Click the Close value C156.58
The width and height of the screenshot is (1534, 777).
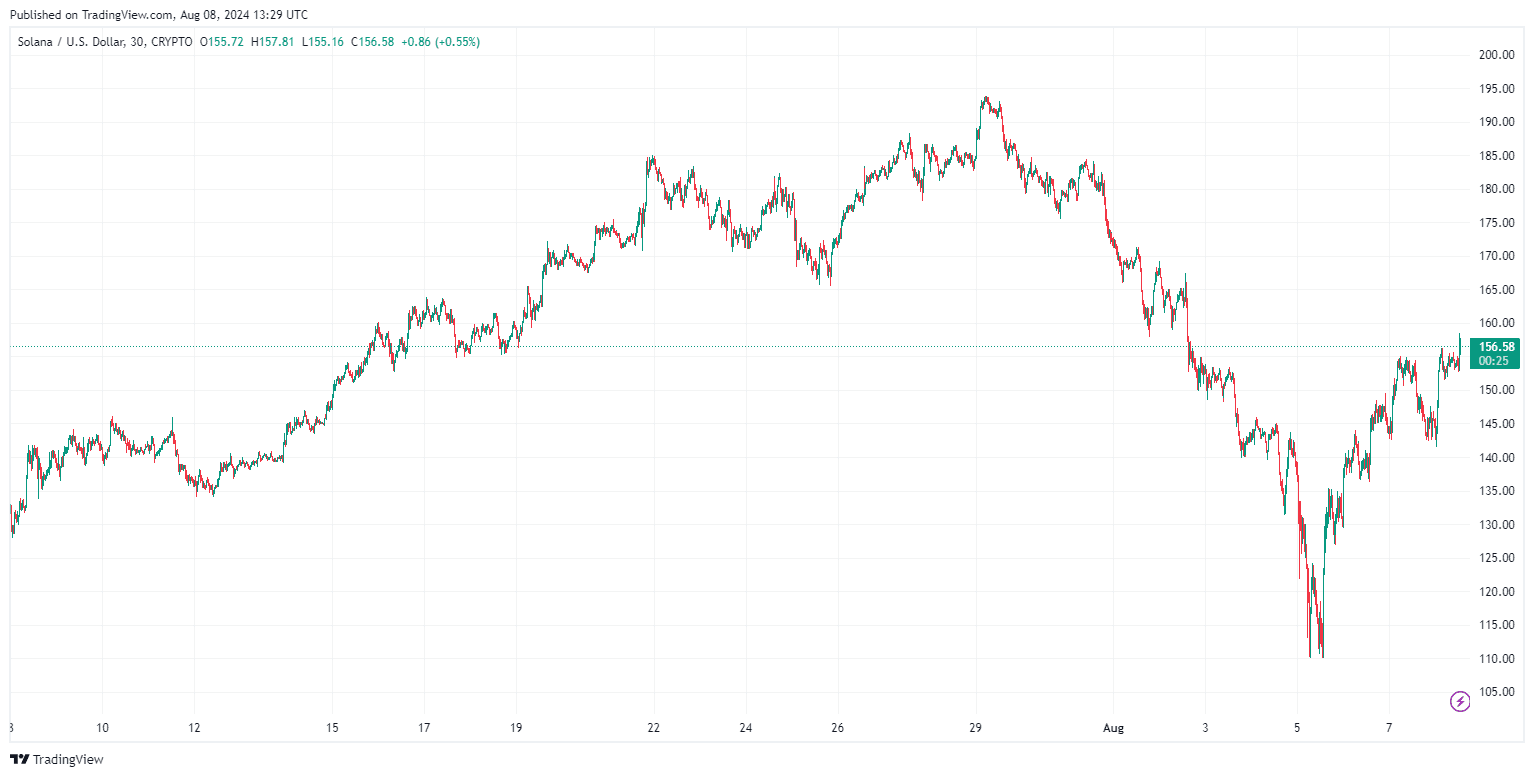tap(372, 42)
